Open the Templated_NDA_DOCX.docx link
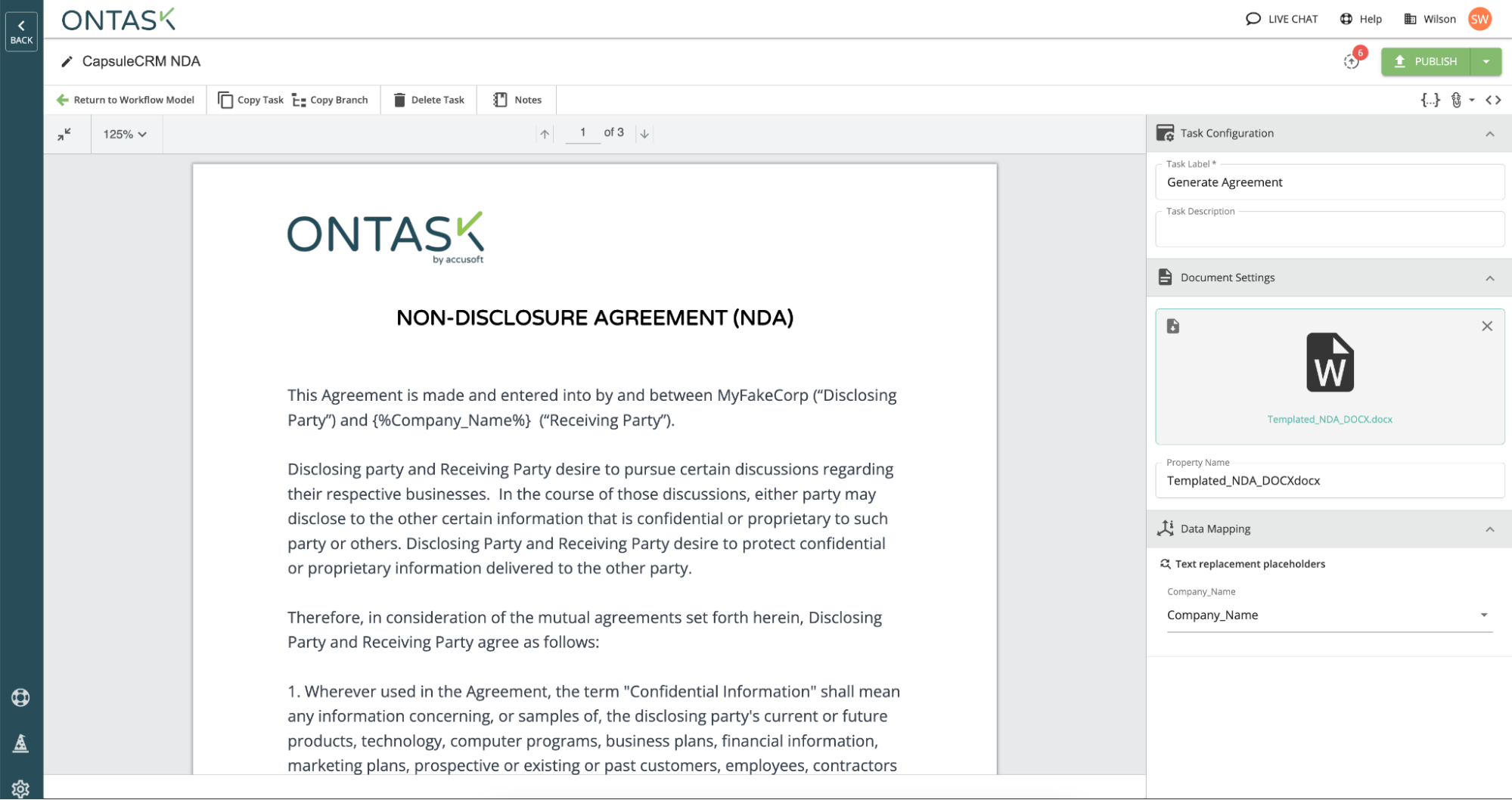The image size is (1512, 800). tap(1330, 419)
